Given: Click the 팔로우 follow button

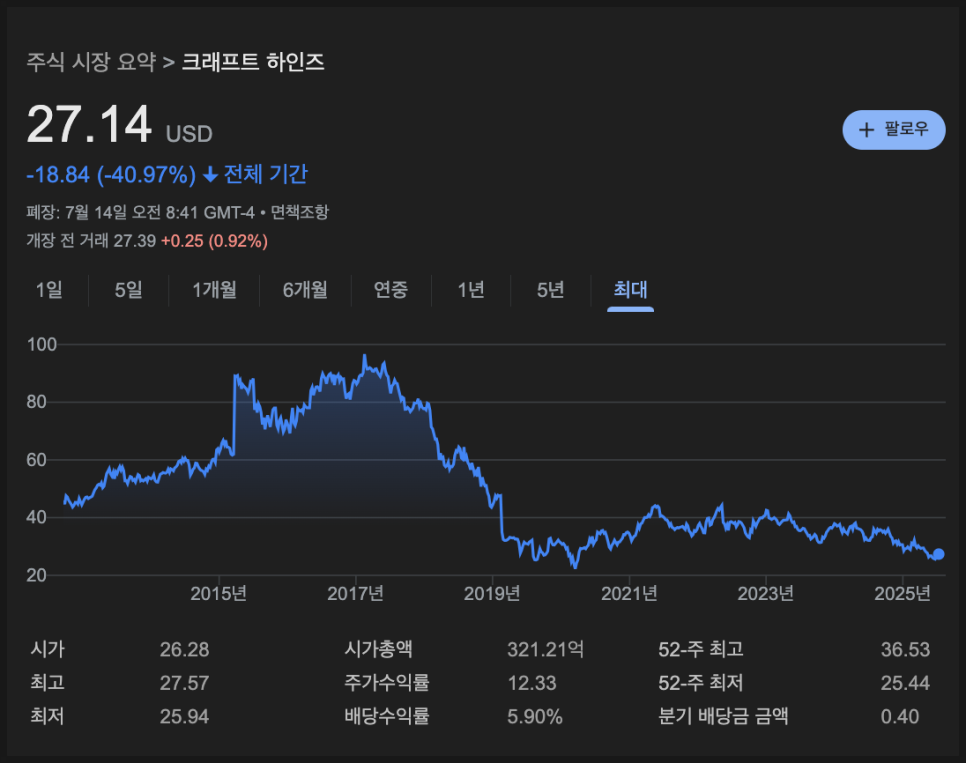Looking at the screenshot, I should tap(893, 129).
